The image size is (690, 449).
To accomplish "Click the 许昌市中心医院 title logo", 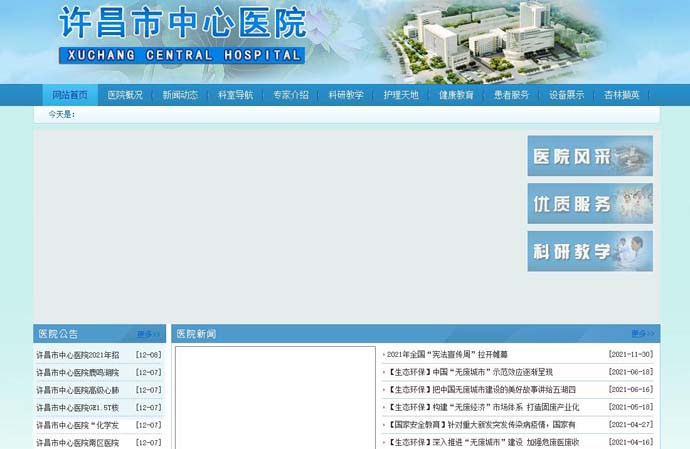I will 183,22.
